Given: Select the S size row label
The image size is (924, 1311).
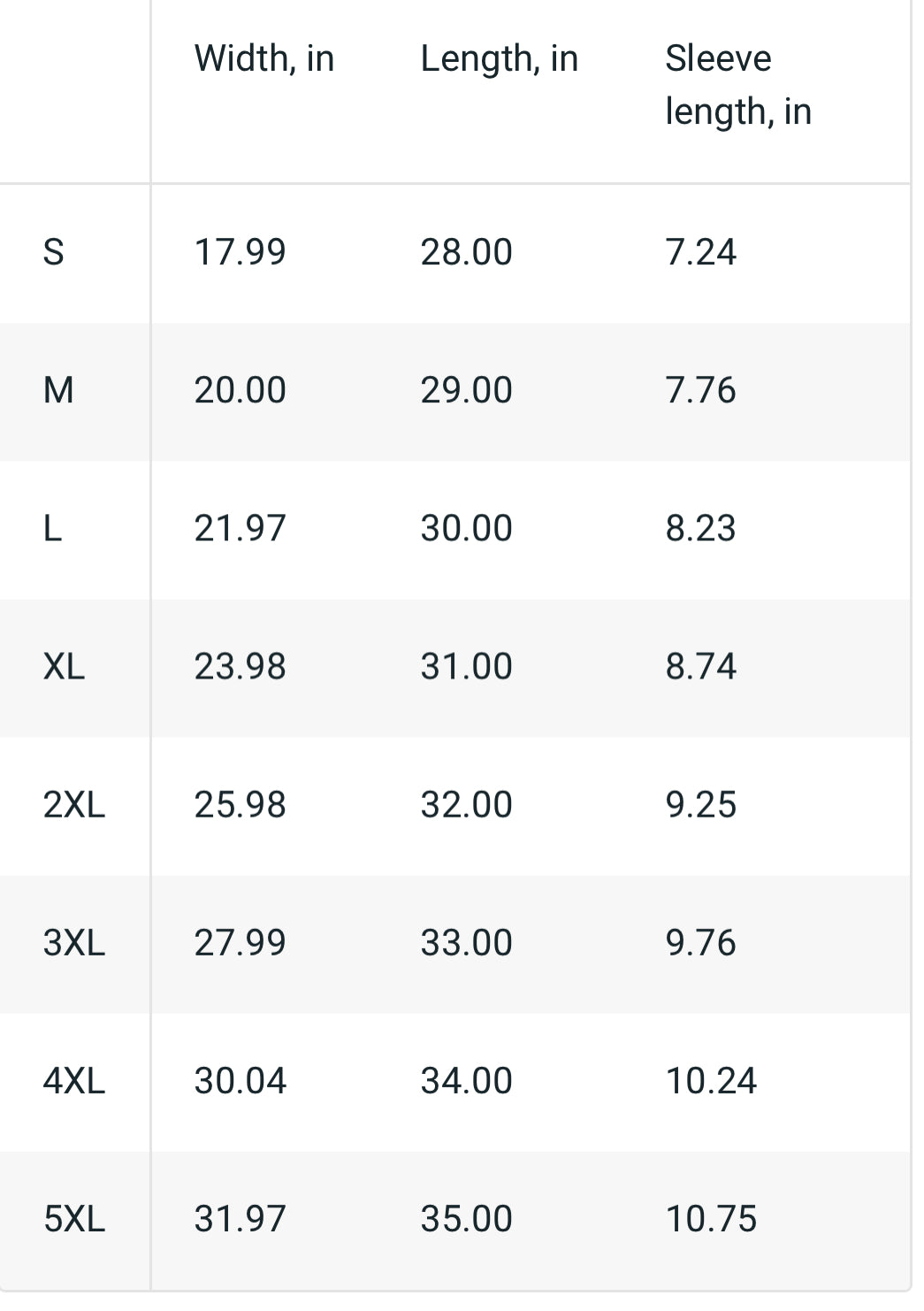Looking at the screenshot, I should tap(54, 252).
